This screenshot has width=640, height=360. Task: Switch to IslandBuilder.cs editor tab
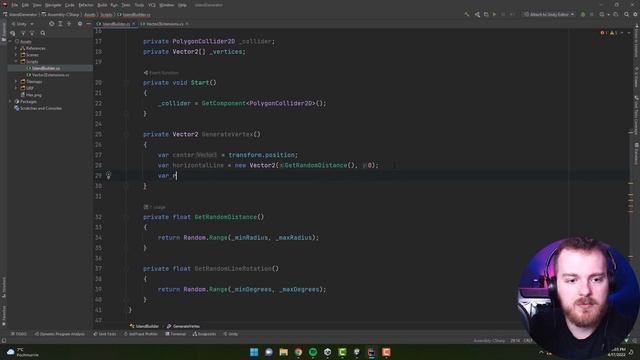[116, 24]
